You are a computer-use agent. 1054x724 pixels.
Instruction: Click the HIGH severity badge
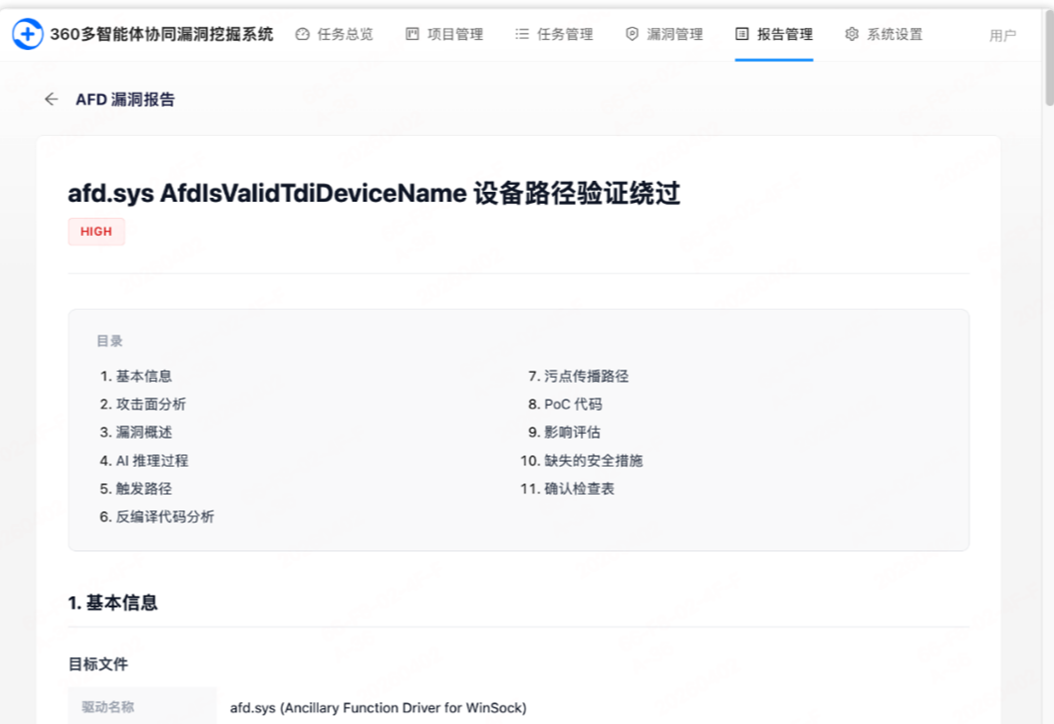96,232
